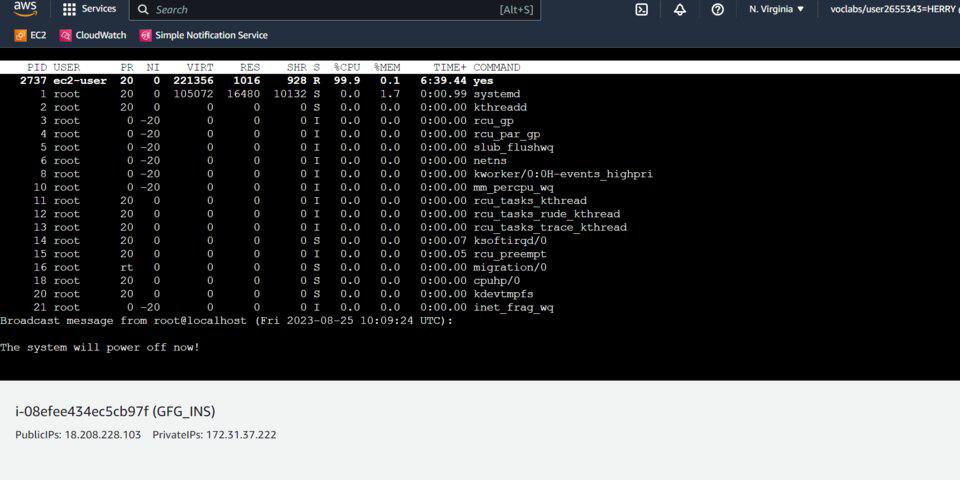Image resolution: width=960 pixels, height=480 pixels.
Task: Click the EC2 shortcut icon
Action: [x=20, y=36]
